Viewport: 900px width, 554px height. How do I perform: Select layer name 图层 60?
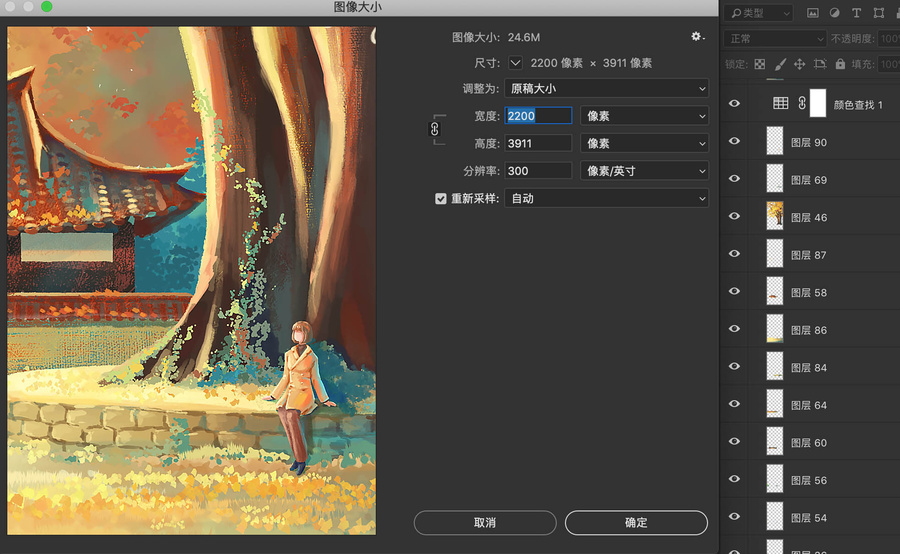[809, 443]
